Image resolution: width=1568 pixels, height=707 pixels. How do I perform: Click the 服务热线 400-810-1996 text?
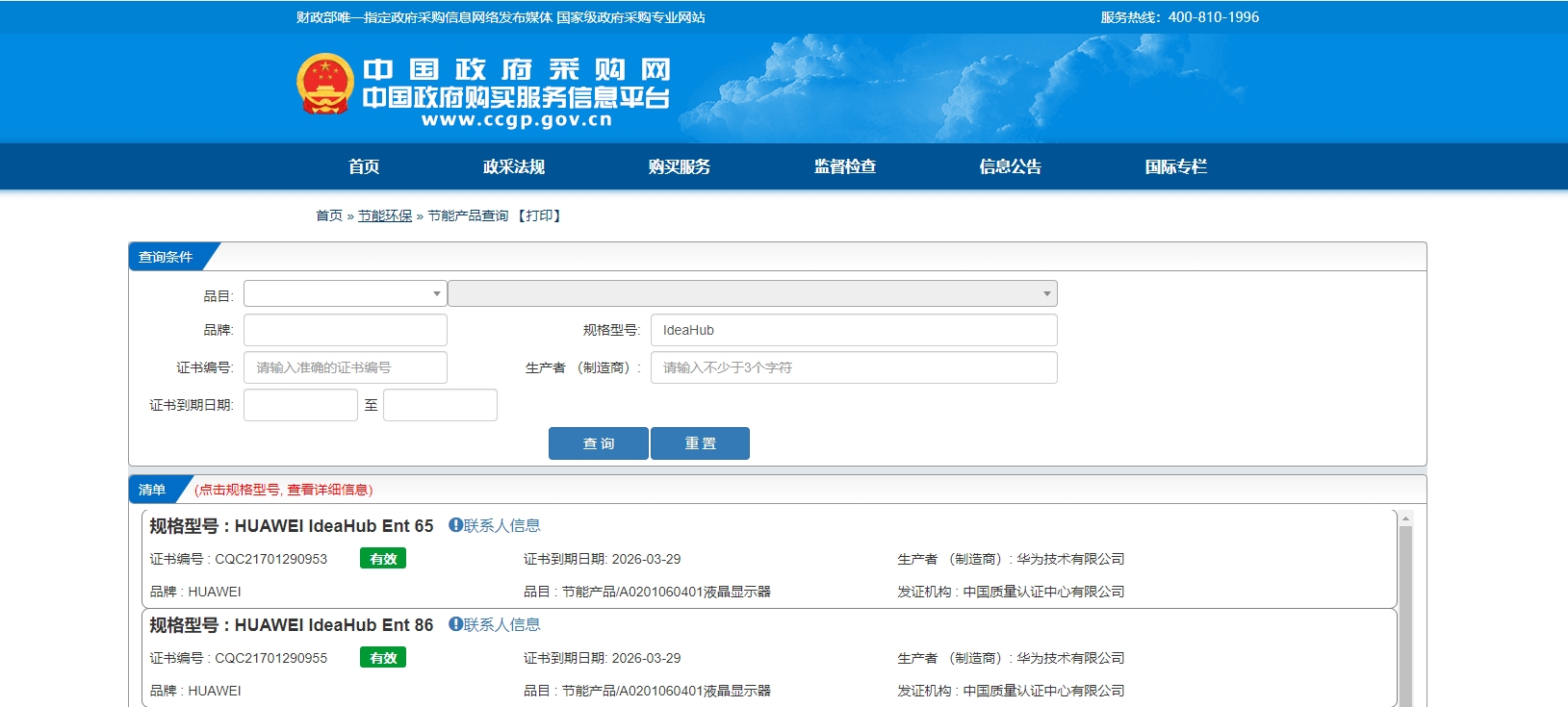[1179, 17]
